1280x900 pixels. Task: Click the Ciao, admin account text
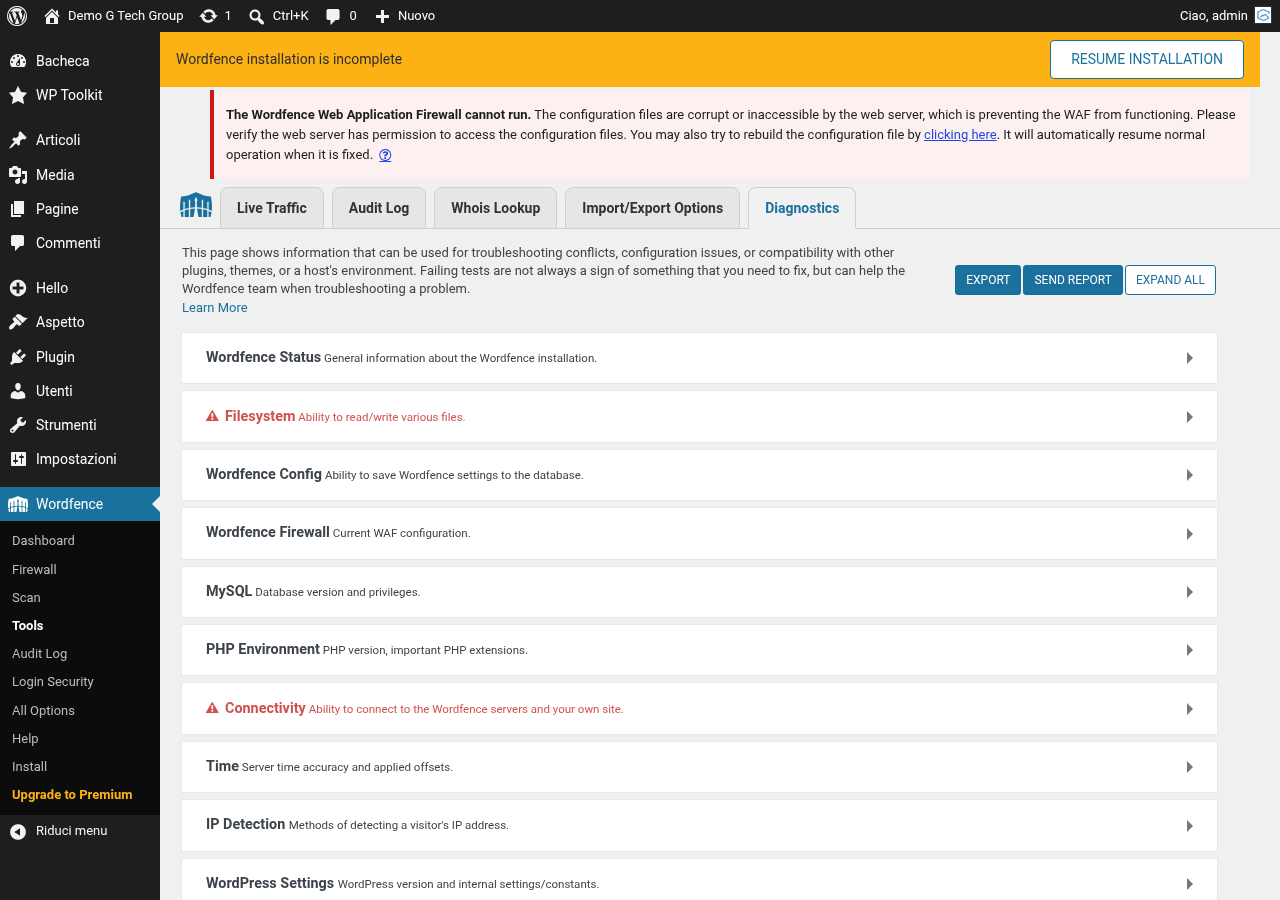pyautogui.click(x=1214, y=16)
